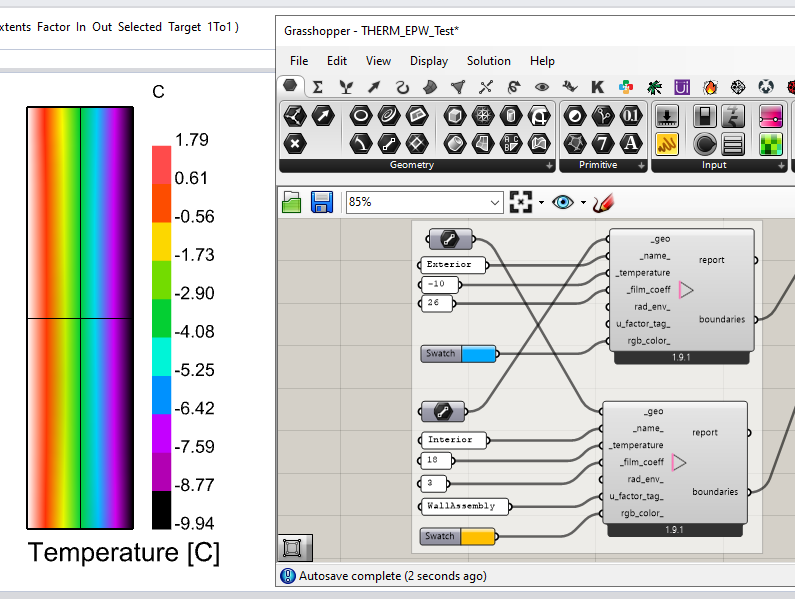
Task: Open the Maths sigma tab icon
Action: click(317, 87)
